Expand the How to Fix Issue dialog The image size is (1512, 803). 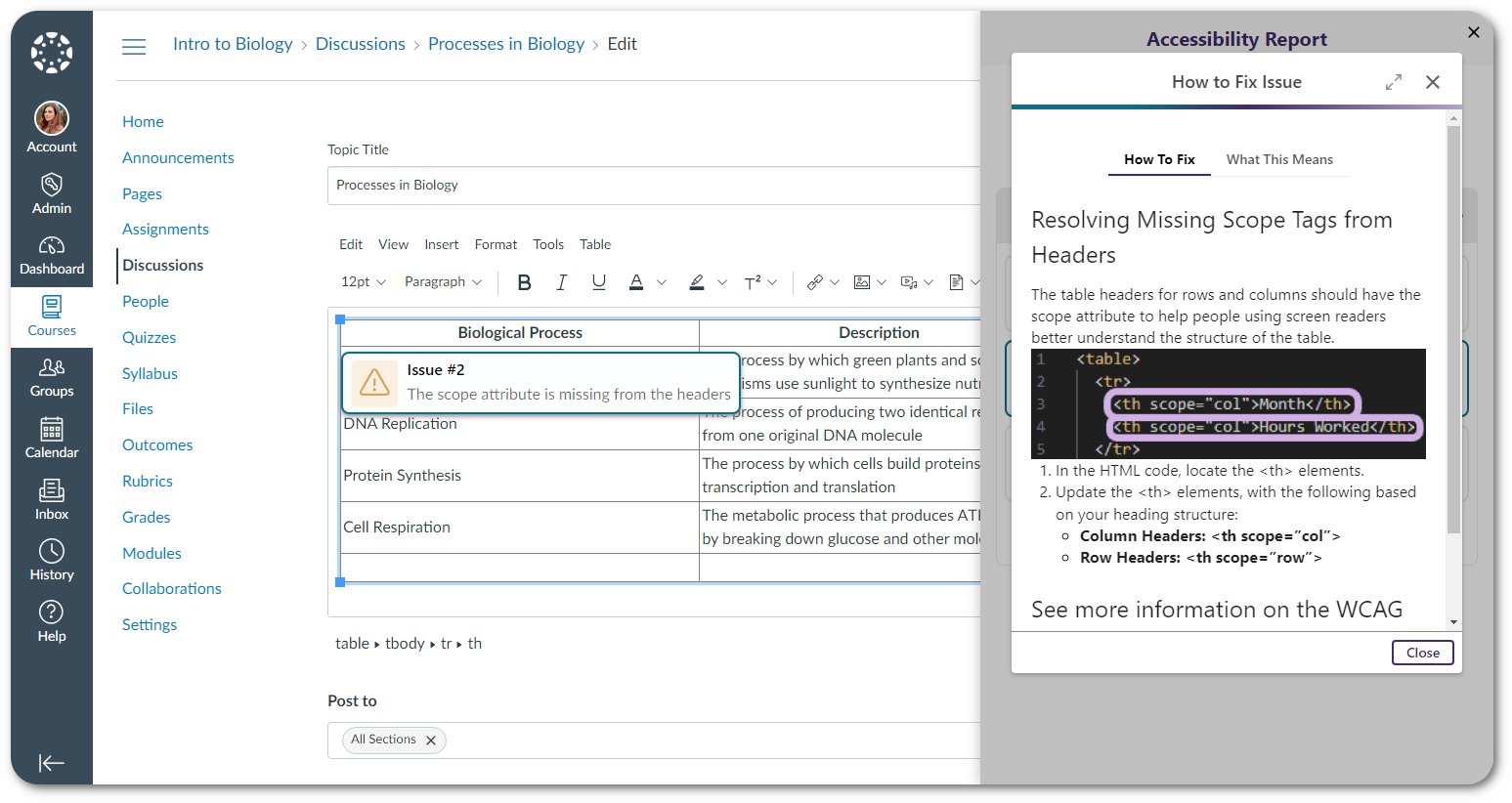point(1394,82)
